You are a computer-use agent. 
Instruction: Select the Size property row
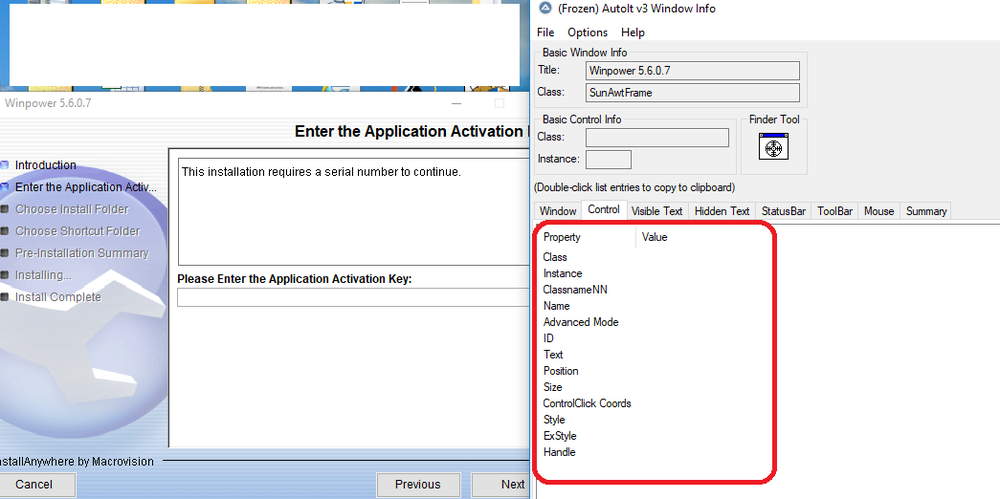point(552,387)
